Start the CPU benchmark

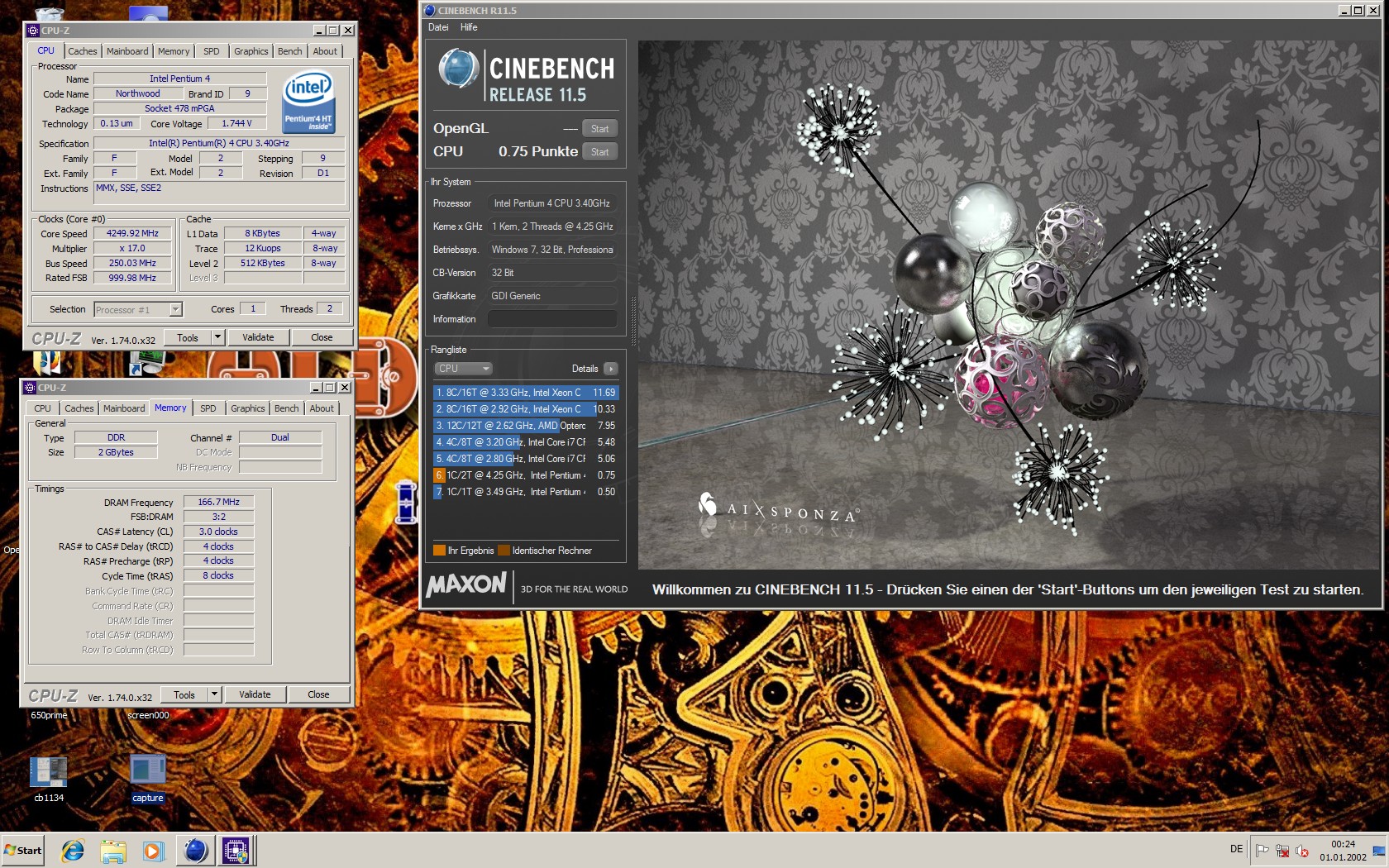tap(599, 152)
